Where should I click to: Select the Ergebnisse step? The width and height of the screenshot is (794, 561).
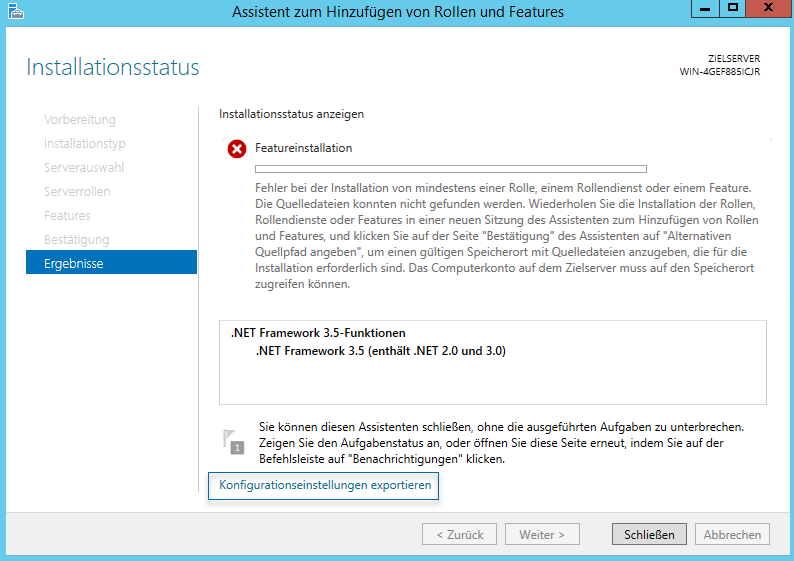pyautogui.click(x=111, y=262)
